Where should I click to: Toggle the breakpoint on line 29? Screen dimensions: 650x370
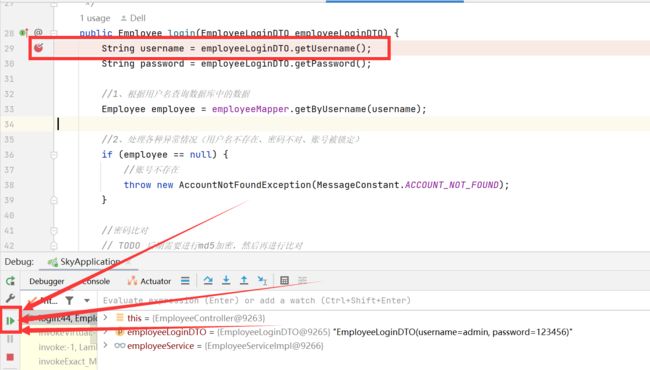coord(39,48)
